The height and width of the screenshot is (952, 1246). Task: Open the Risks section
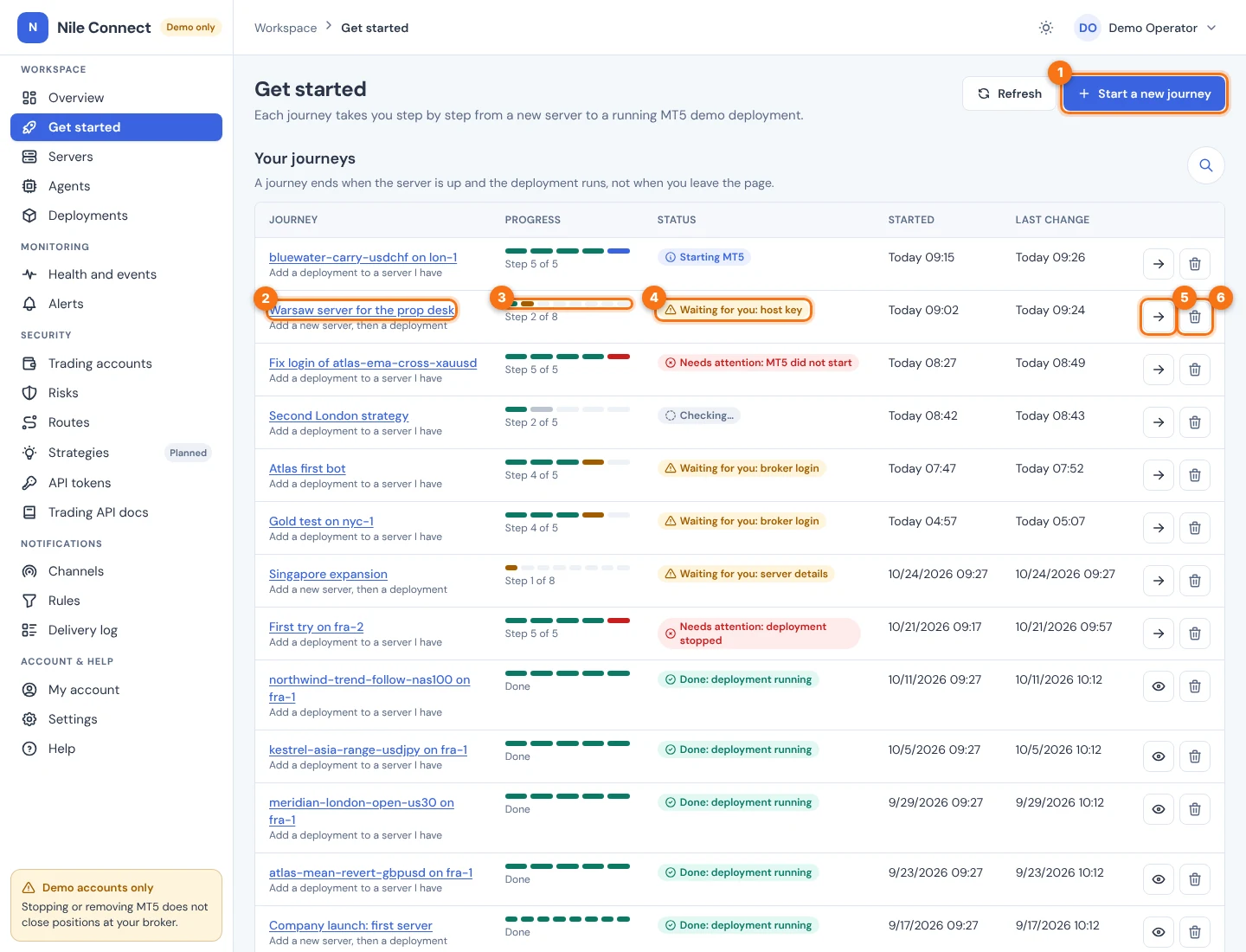coord(116,393)
